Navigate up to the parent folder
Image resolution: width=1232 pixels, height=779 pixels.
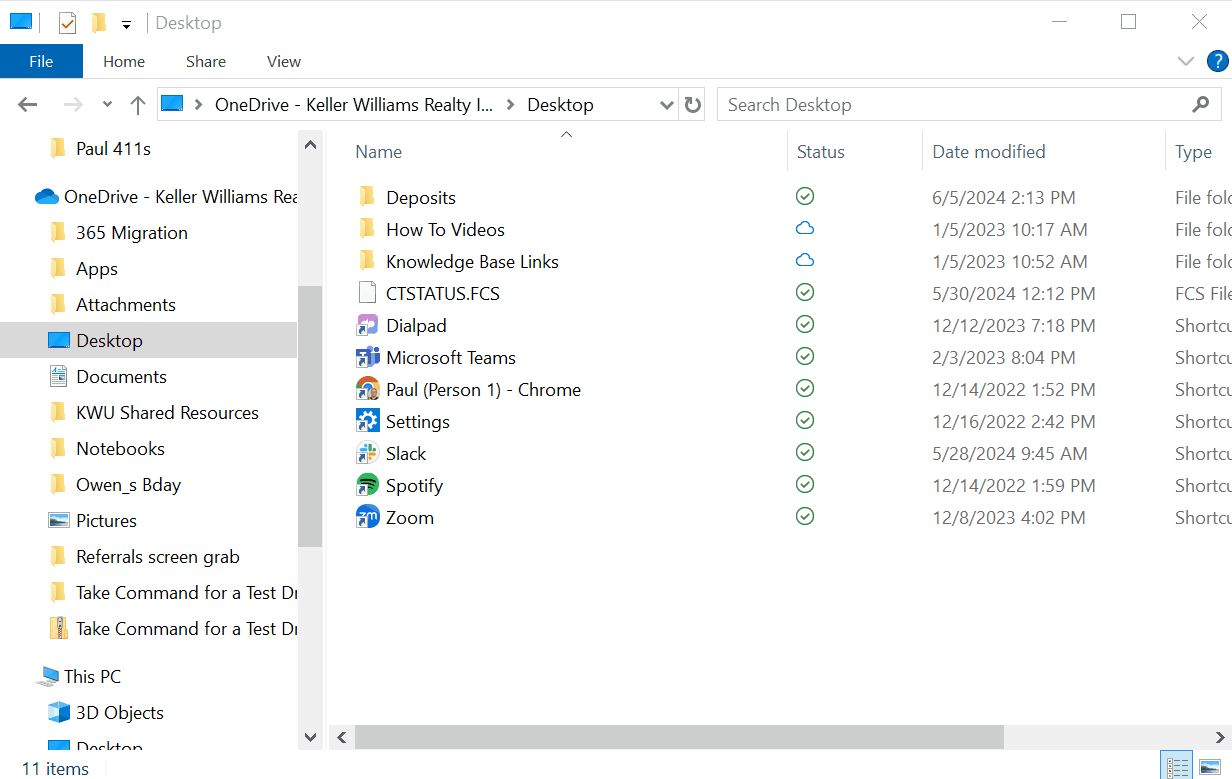click(137, 104)
